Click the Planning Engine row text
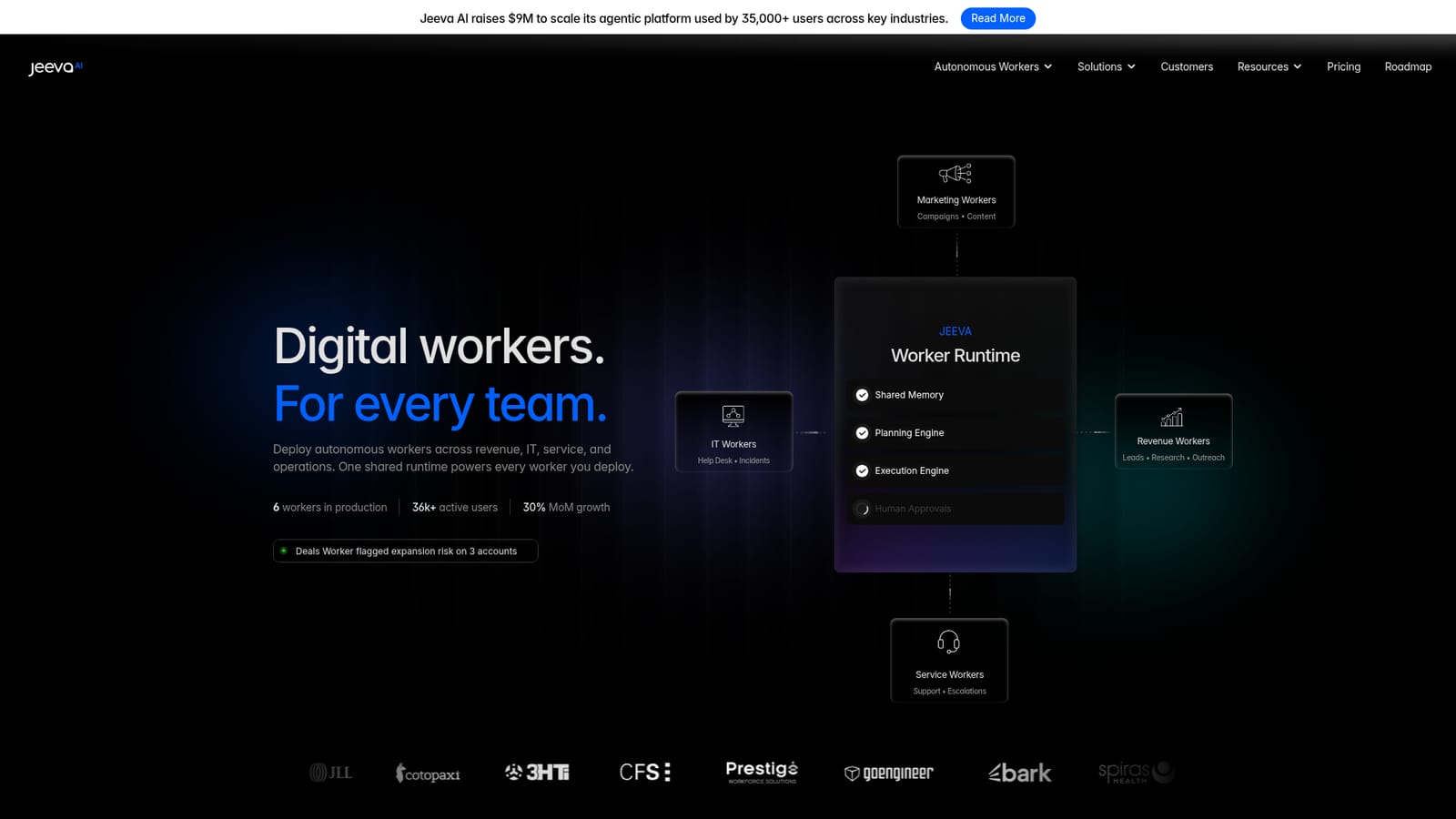 click(909, 433)
